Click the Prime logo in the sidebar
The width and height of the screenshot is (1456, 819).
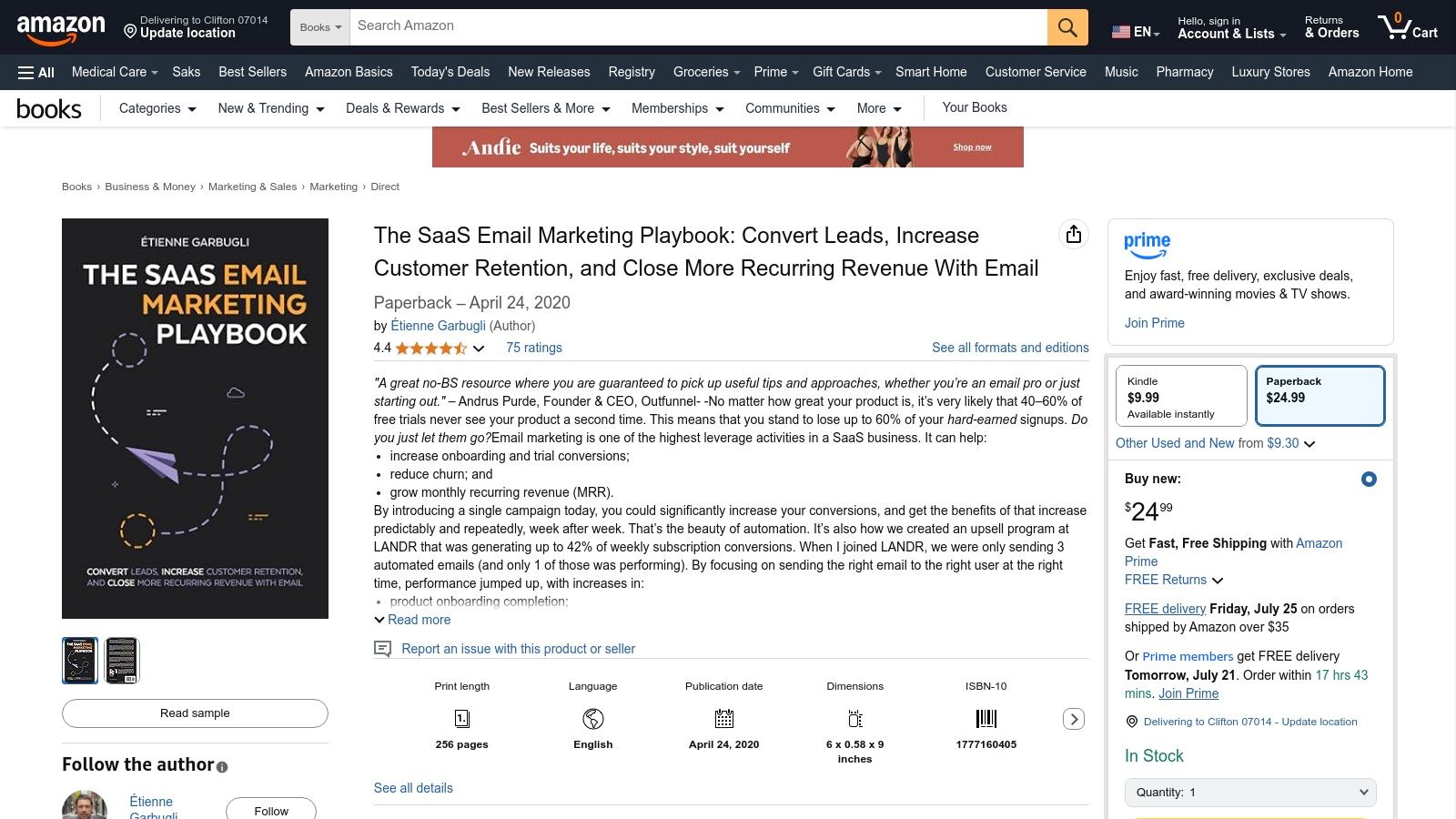coord(1147,245)
